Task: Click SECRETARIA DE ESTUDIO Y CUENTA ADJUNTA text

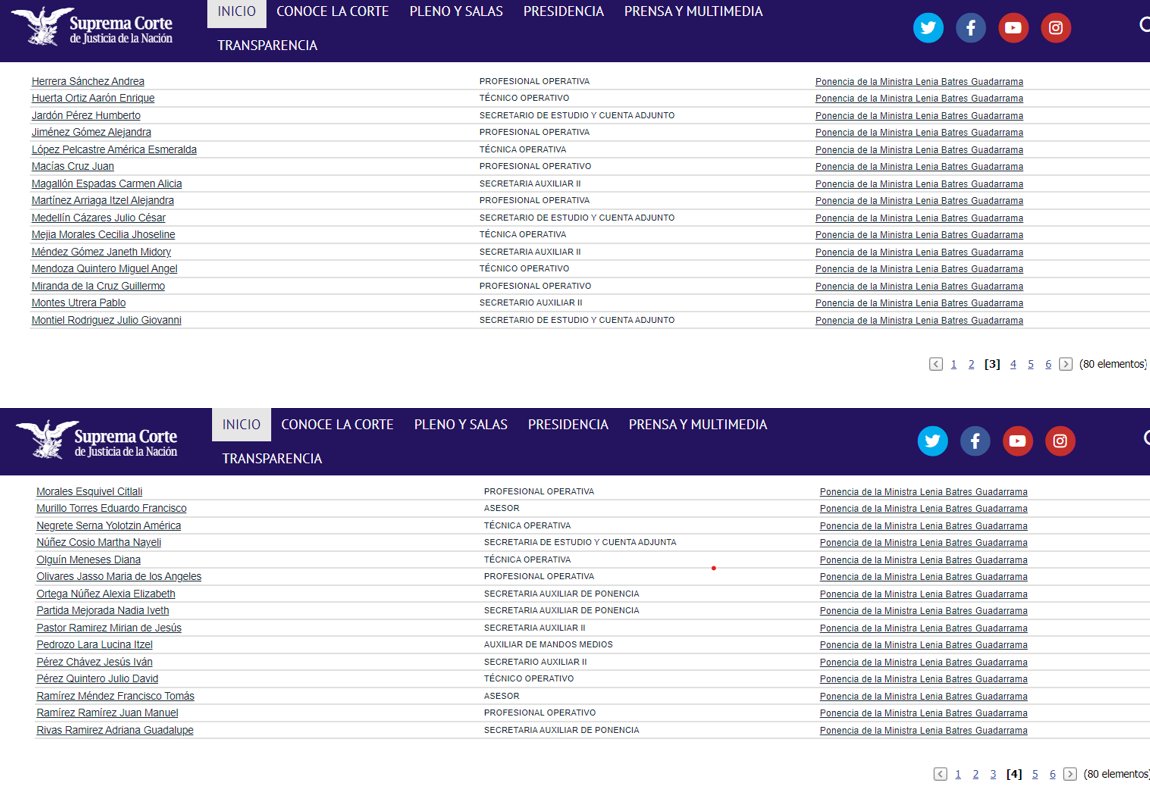Action: click(x=580, y=543)
